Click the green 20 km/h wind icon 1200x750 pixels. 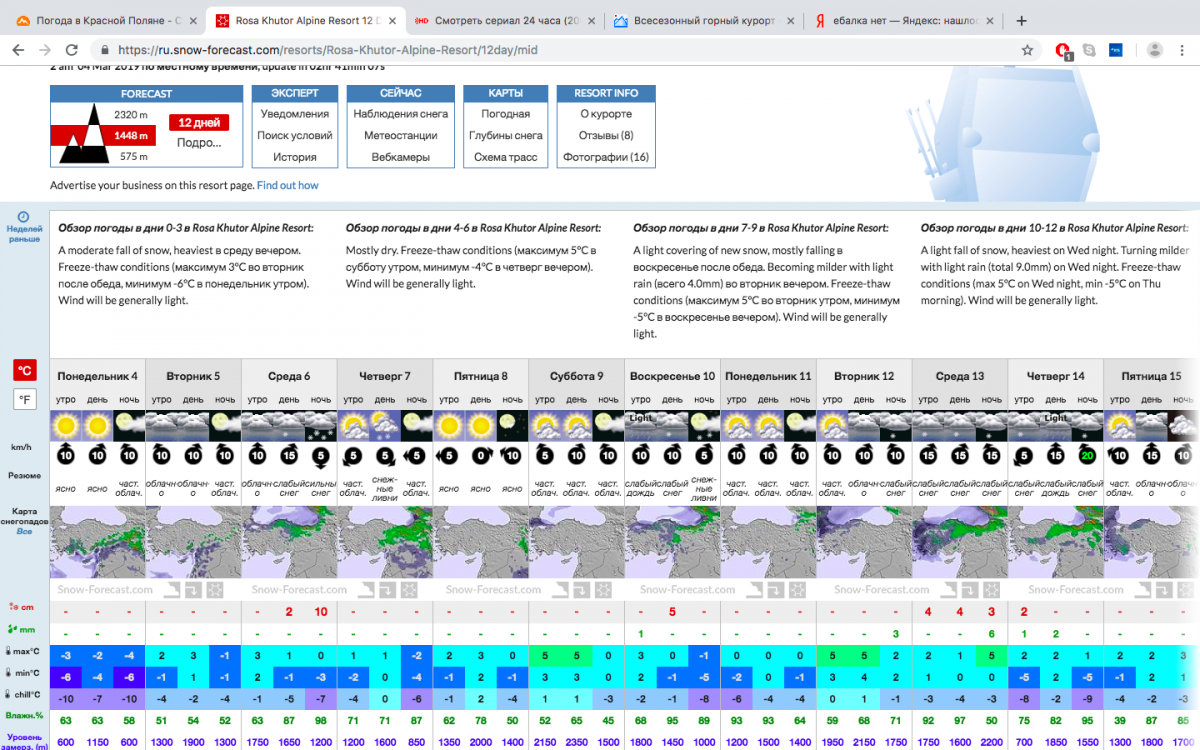click(x=1087, y=456)
